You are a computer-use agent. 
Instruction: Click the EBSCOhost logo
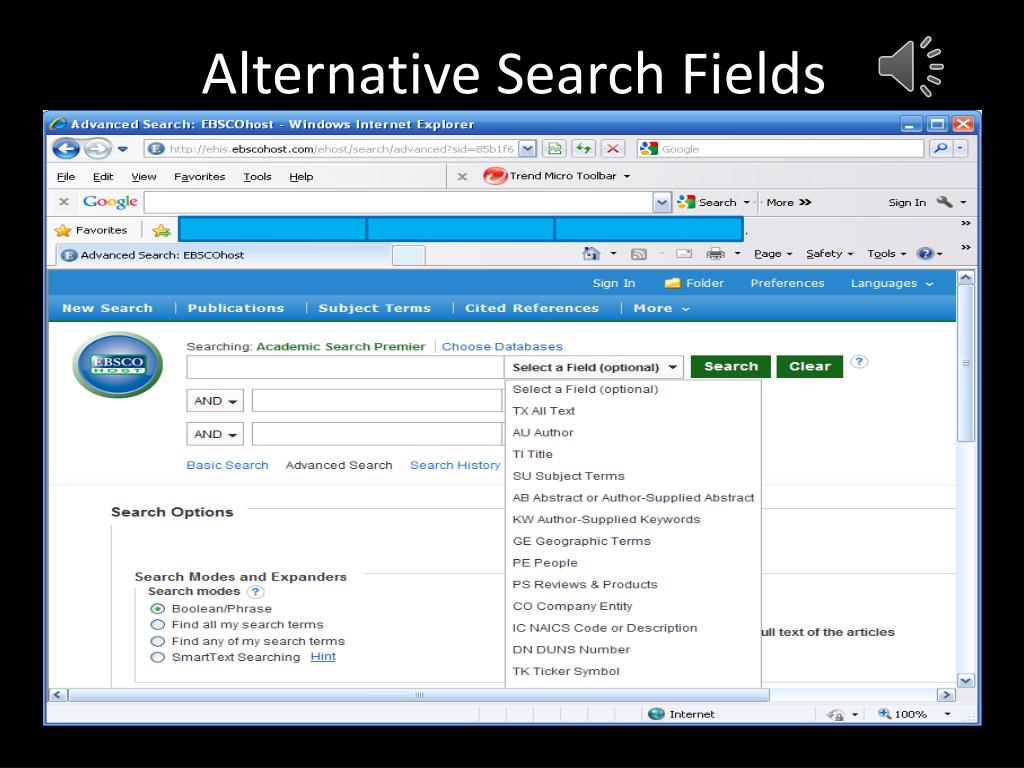click(118, 364)
